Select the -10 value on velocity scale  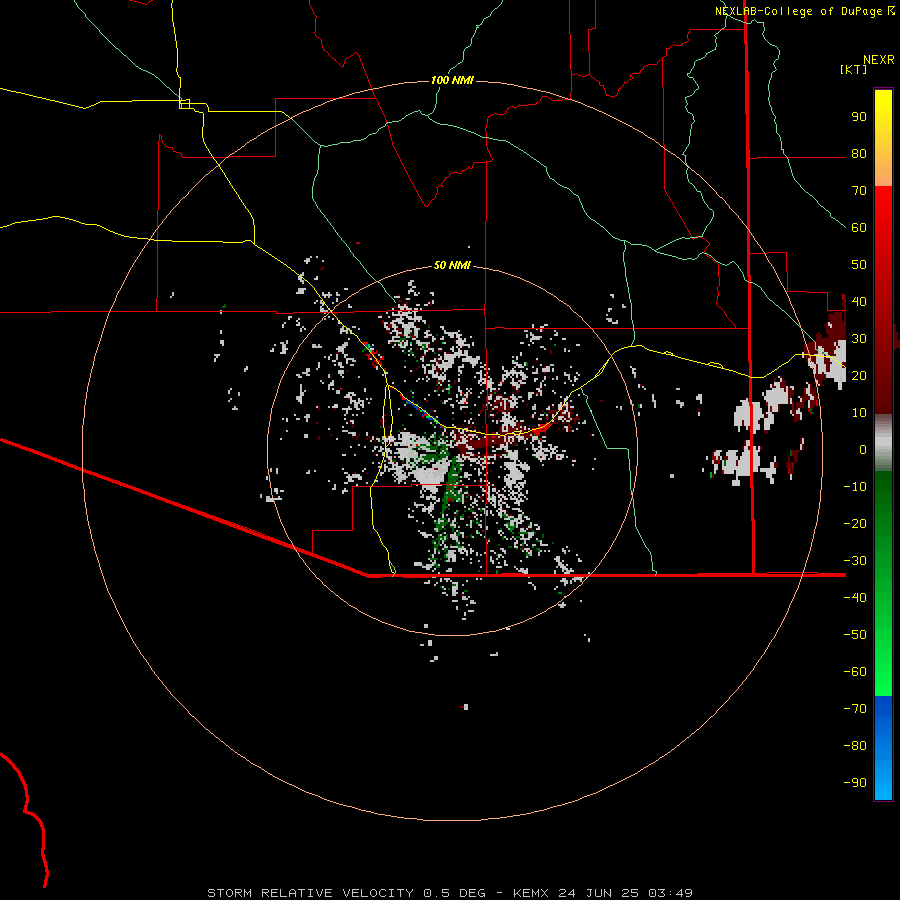[855, 487]
